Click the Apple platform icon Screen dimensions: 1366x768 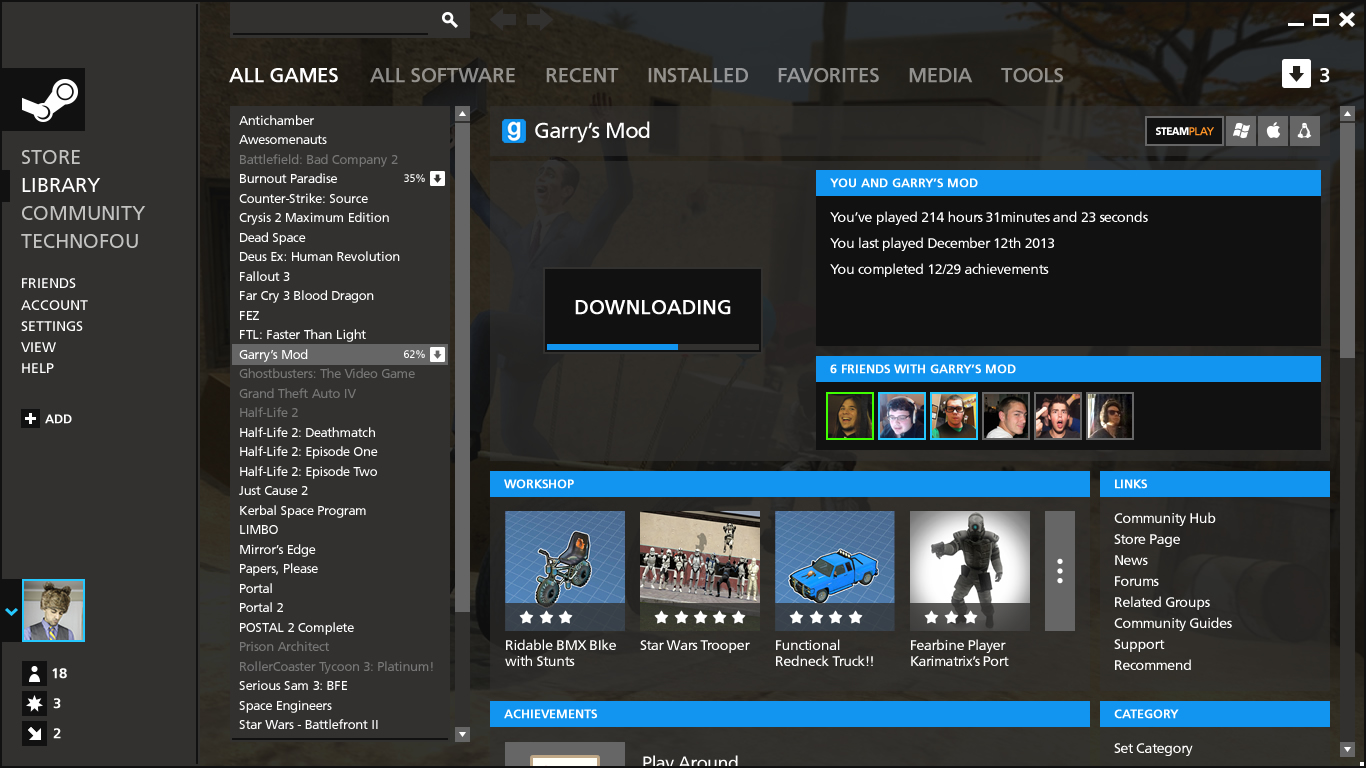[1273, 131]
